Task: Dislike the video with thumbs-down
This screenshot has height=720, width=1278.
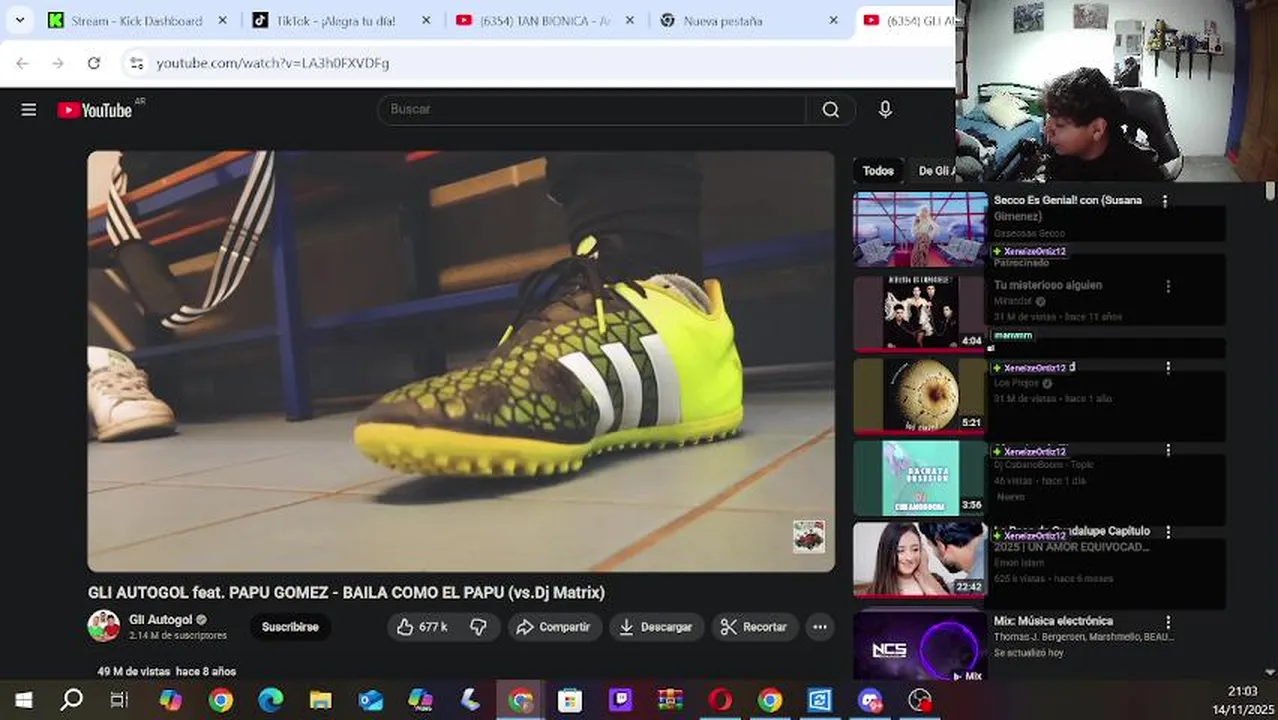Action: click(x=479, y=627)
